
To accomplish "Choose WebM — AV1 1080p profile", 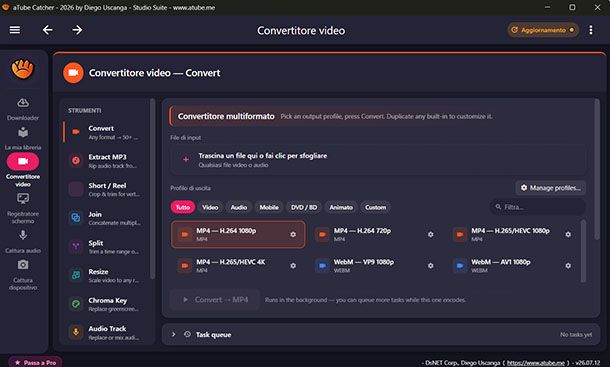I will click(x=513, y=265).
